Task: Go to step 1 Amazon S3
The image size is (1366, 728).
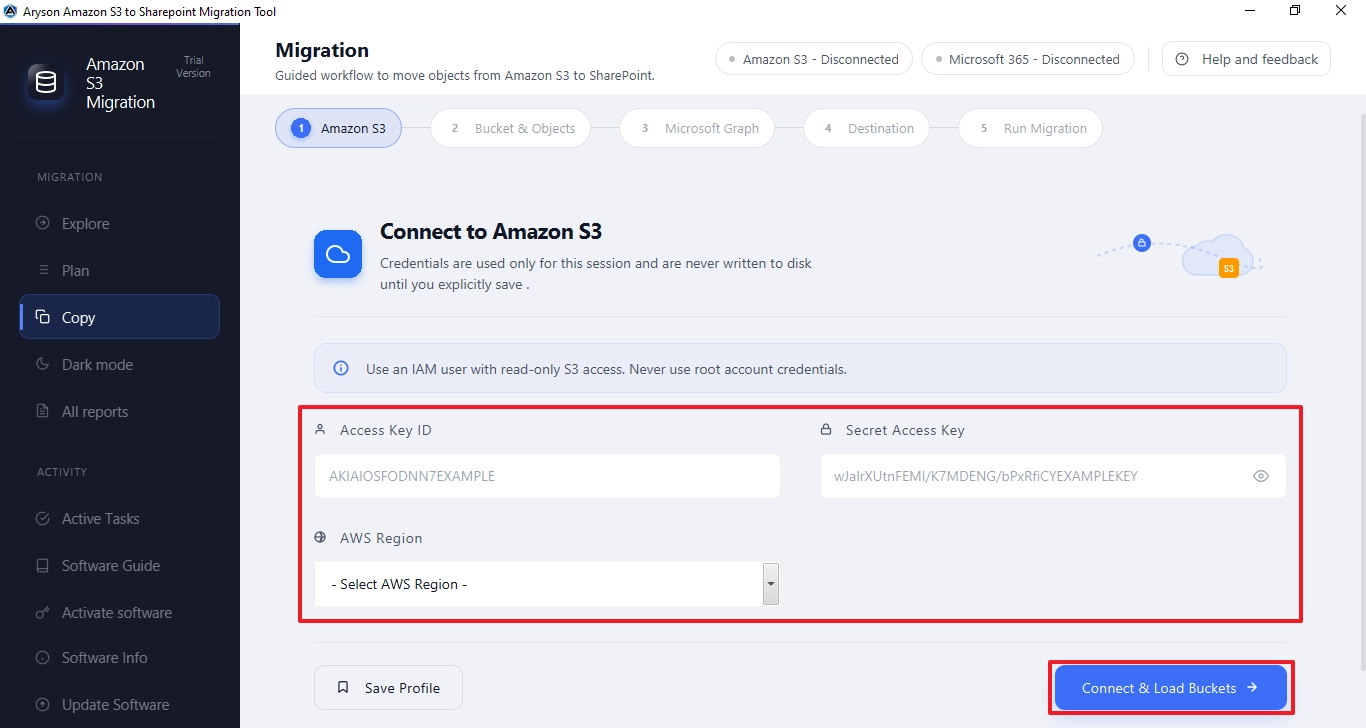Action: coord(338,128)
